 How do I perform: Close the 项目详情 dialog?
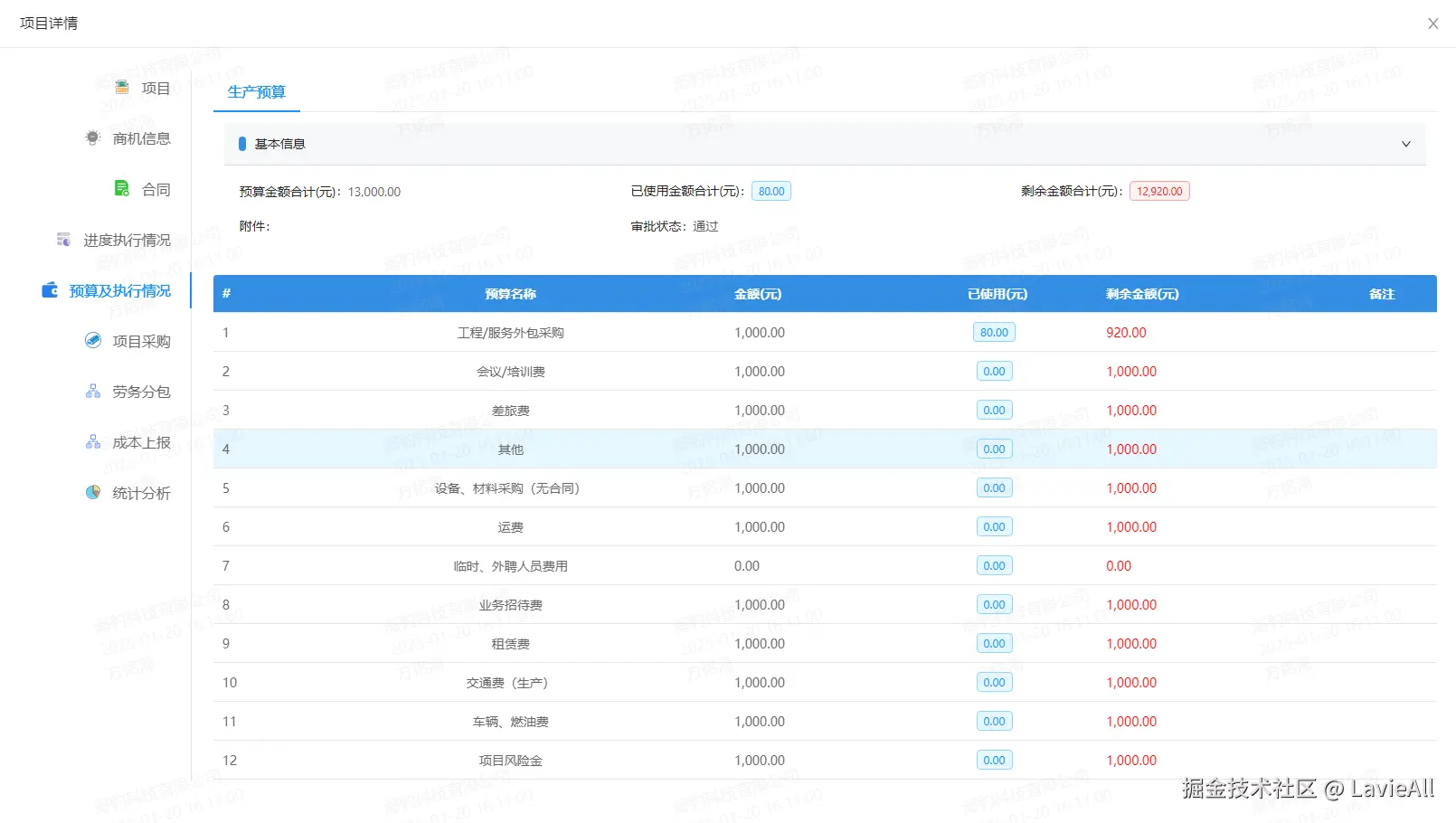[1432, 23]
